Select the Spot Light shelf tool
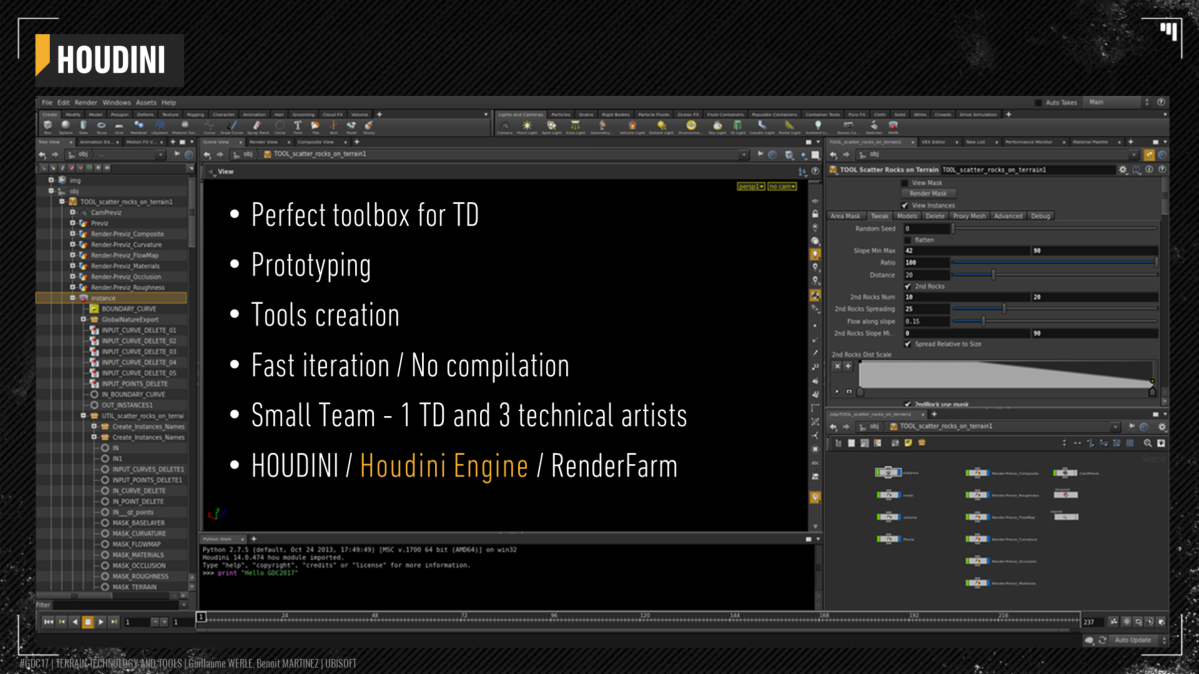 [551, 127]
